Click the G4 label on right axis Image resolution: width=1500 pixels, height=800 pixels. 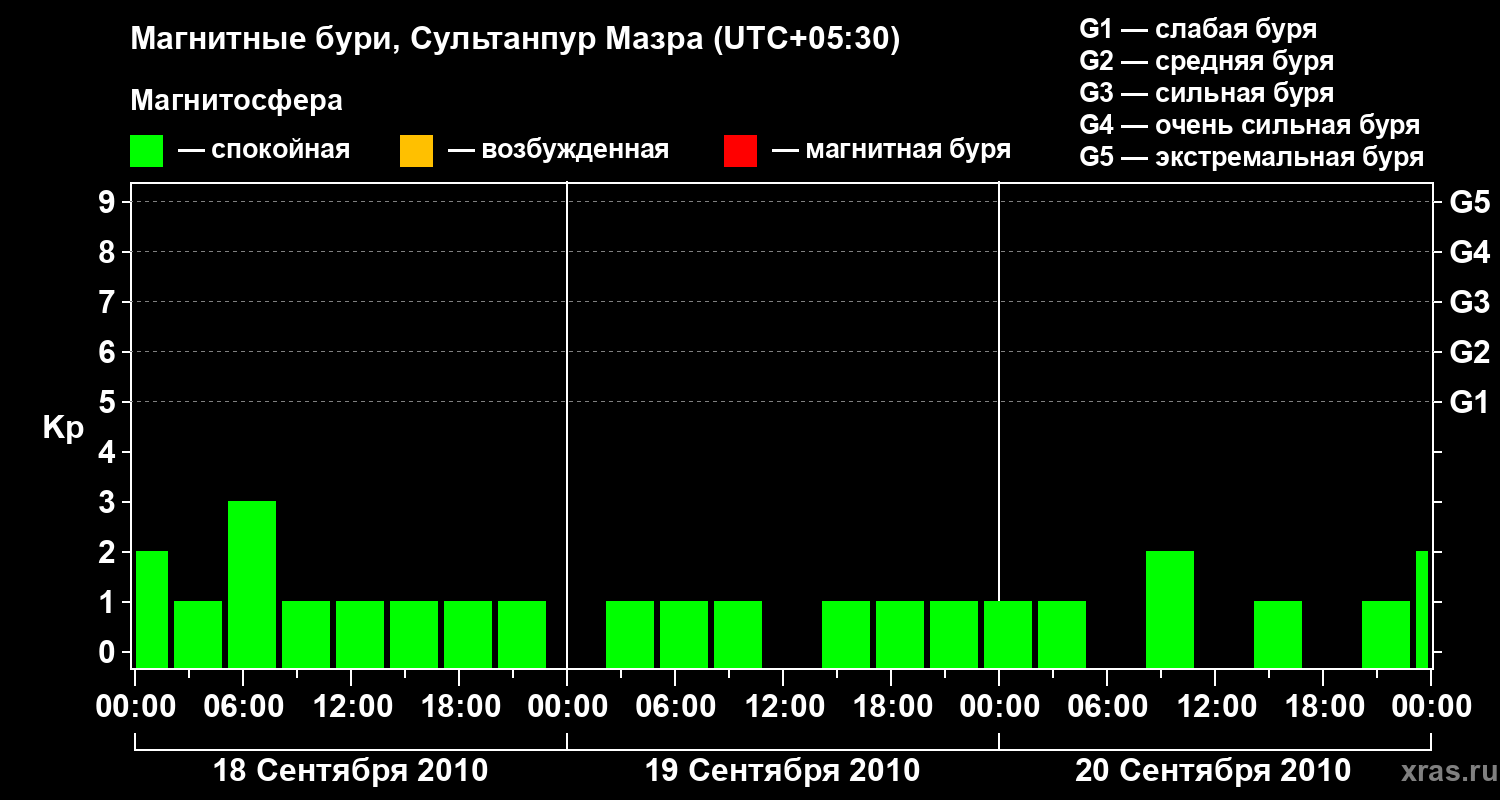[x=1469, y=253]
